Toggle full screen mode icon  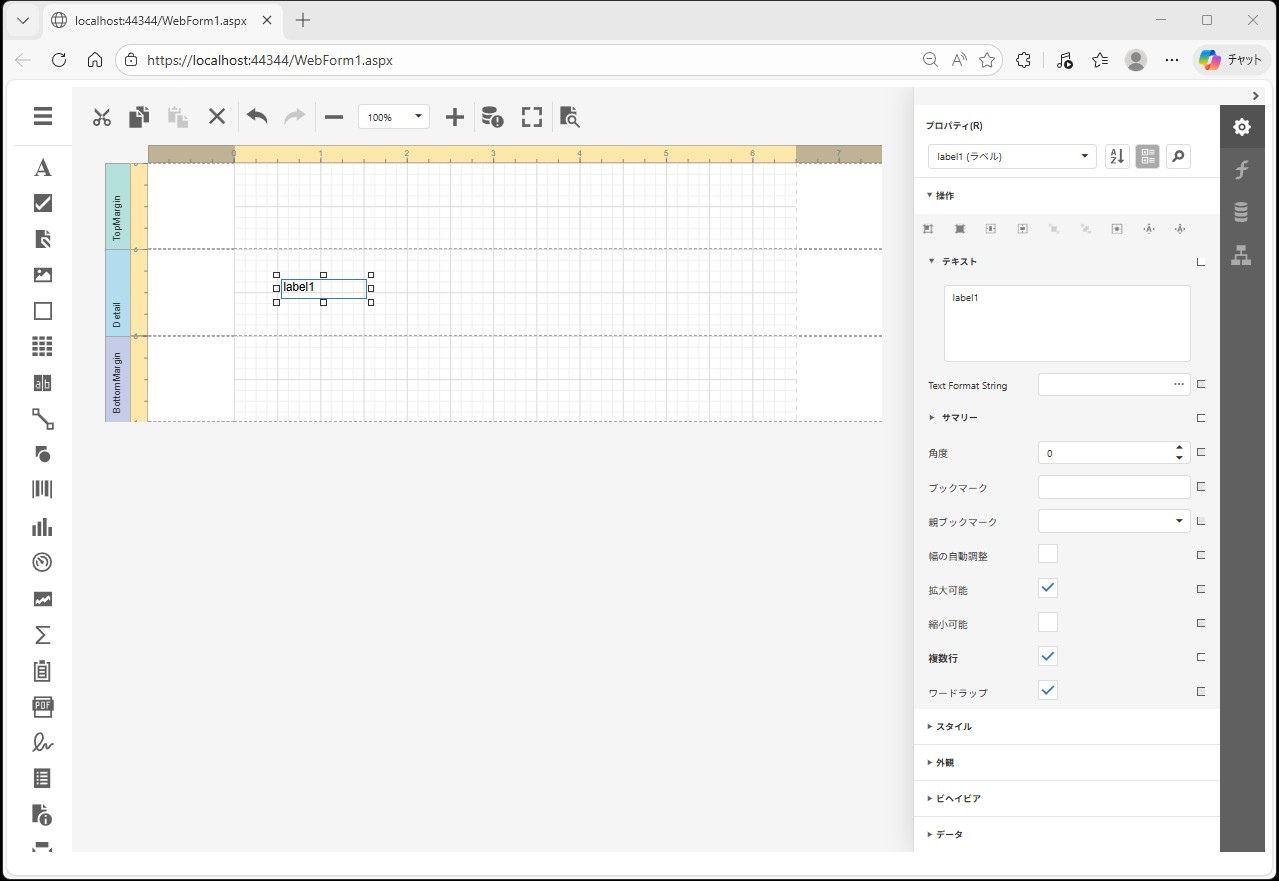coord(532,117)
